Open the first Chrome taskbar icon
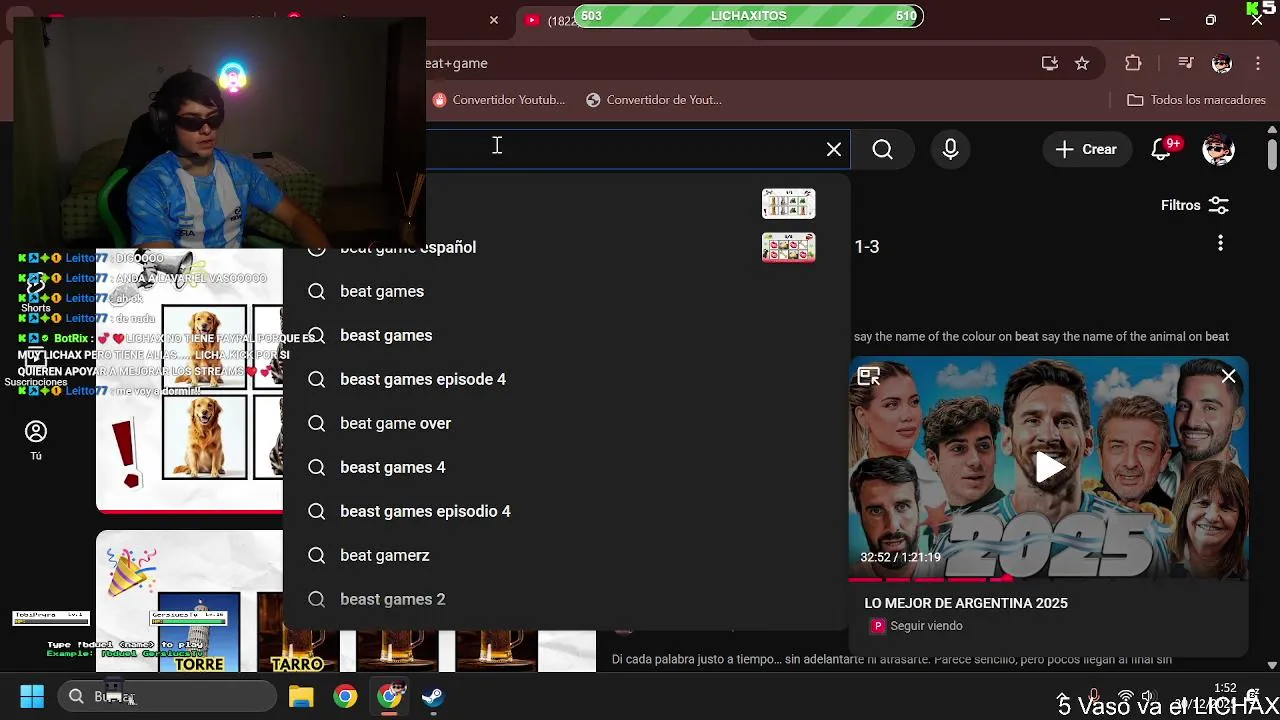 point(345,697)
